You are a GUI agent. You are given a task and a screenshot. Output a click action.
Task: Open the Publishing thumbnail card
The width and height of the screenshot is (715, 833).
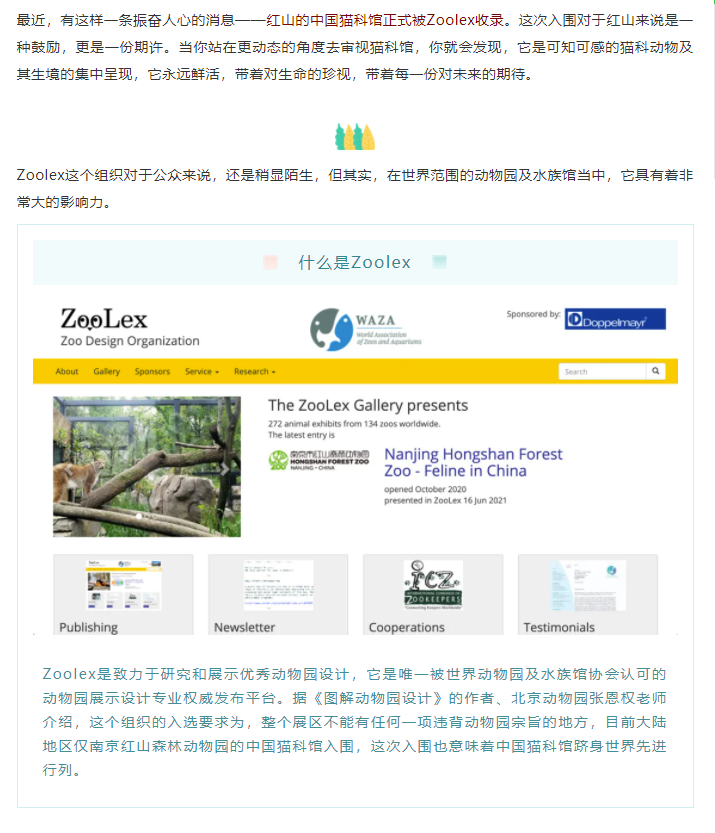pyautogui.click(x=123, y=594)
